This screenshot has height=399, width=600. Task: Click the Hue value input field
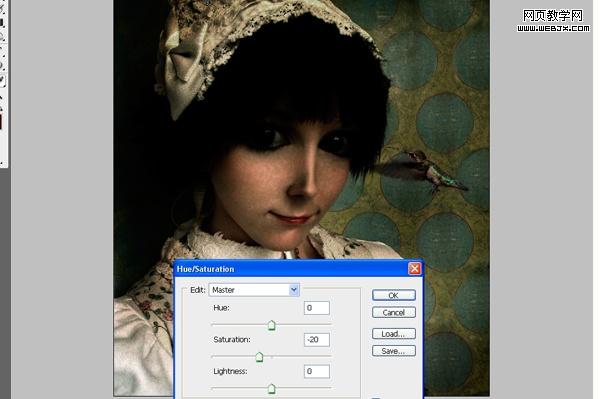pyautogui.click(x=316, y=308)
